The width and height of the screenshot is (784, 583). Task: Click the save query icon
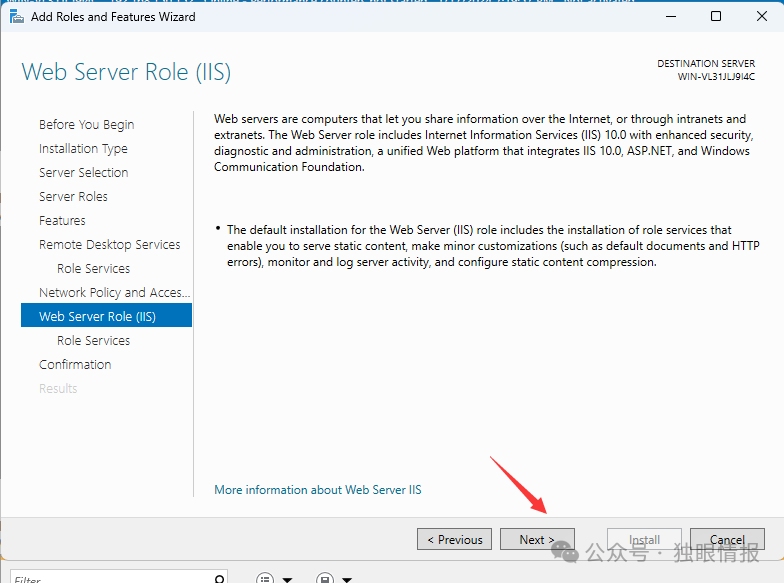point(325,578)
